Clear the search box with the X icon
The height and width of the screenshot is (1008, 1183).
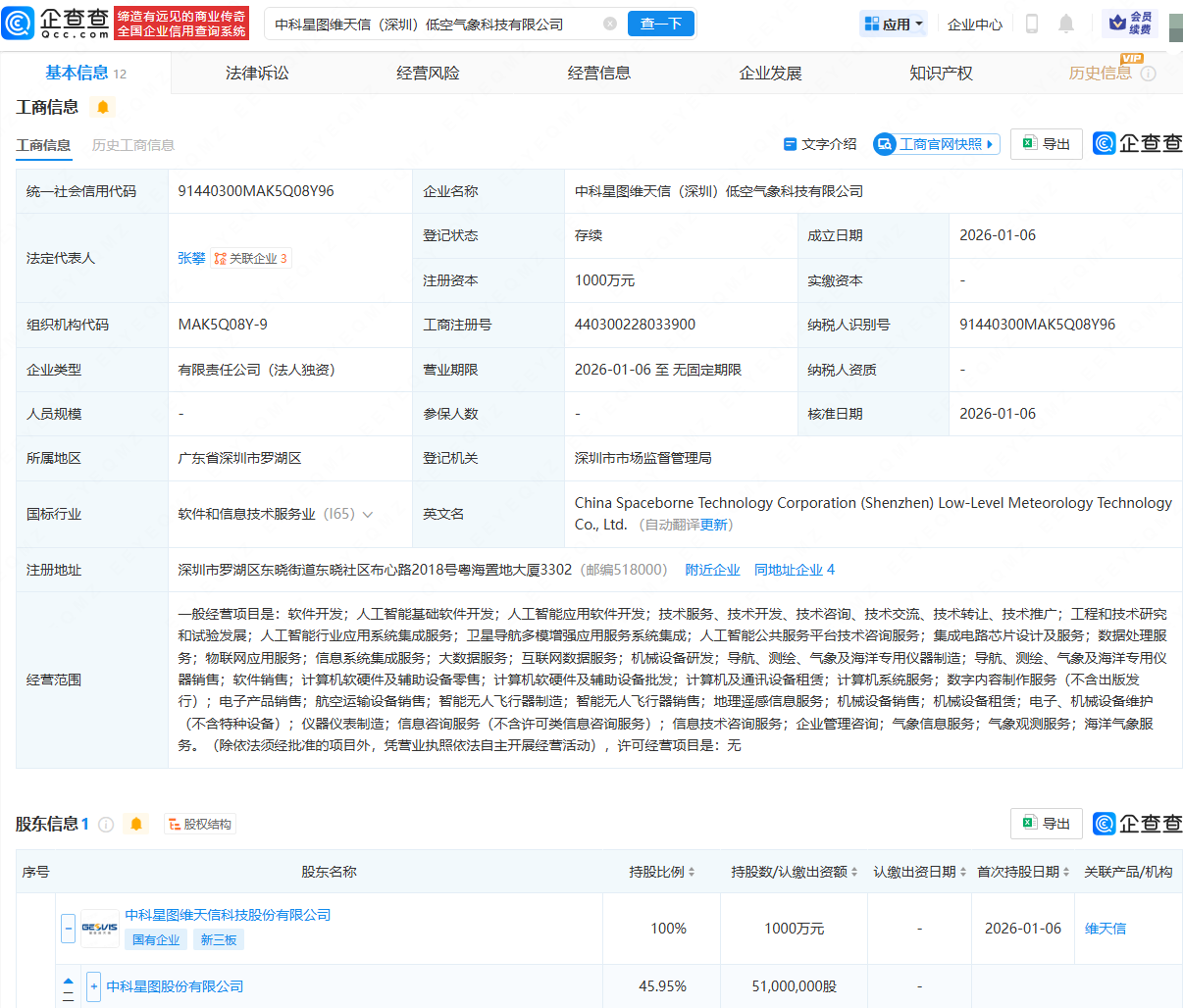click(610, 24)
